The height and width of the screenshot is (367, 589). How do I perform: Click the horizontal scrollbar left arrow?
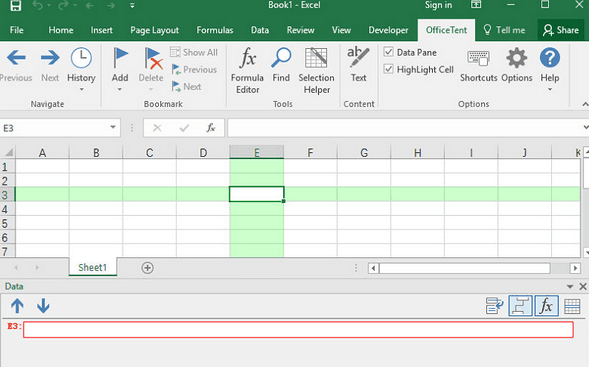point(373,268)
